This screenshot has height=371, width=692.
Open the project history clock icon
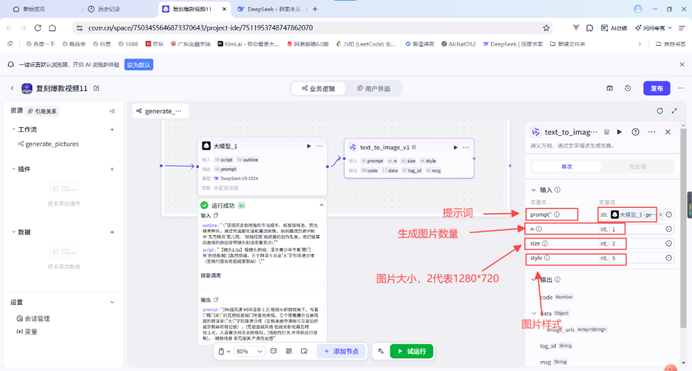coord(628,88)
